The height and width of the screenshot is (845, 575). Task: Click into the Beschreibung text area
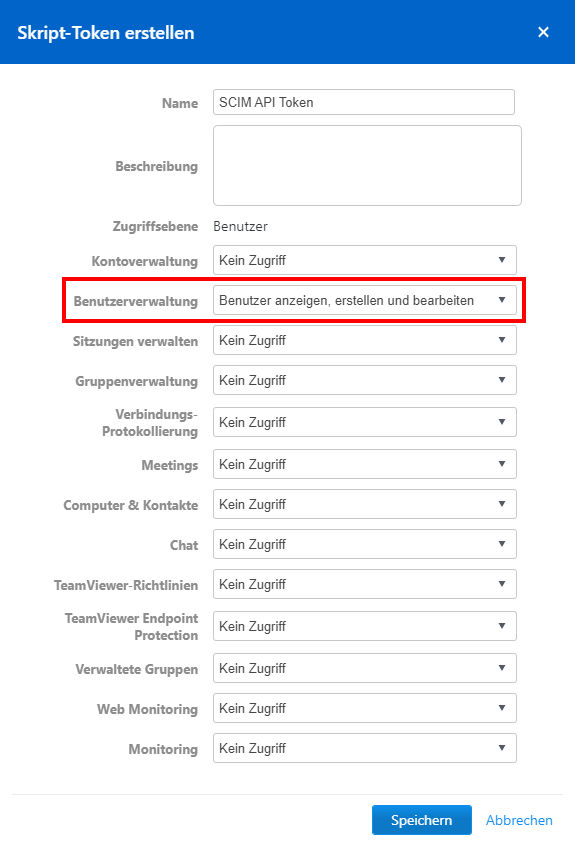point(367,165)
